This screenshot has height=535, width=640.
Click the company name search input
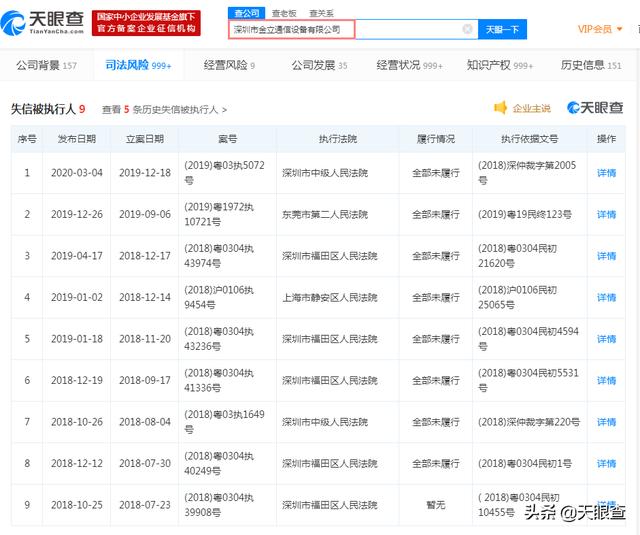click(x=353, y=29)
